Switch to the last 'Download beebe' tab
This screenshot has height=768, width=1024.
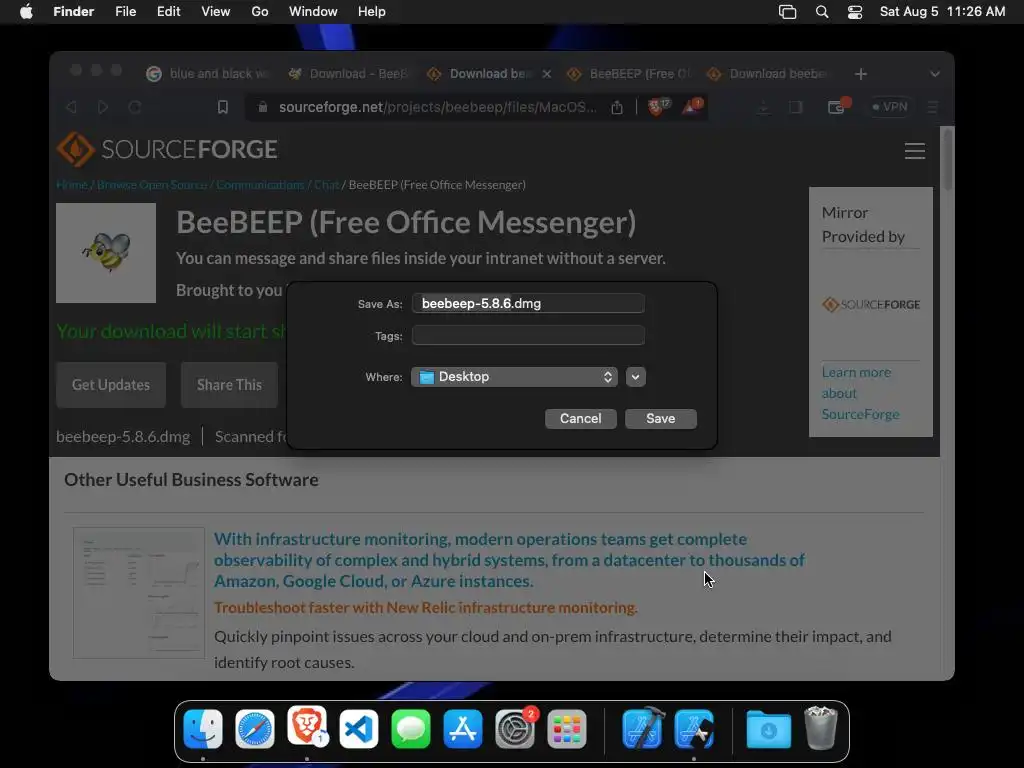click(769, 74)
